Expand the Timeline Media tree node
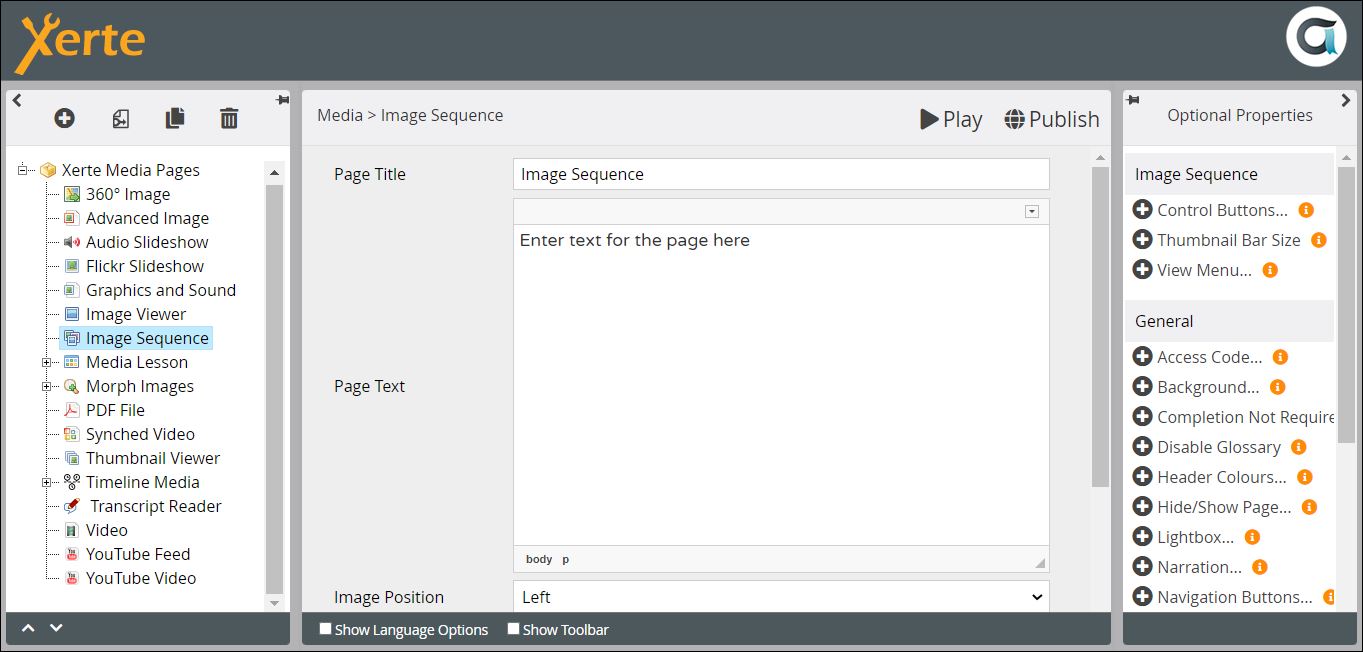 coord(46,482)
